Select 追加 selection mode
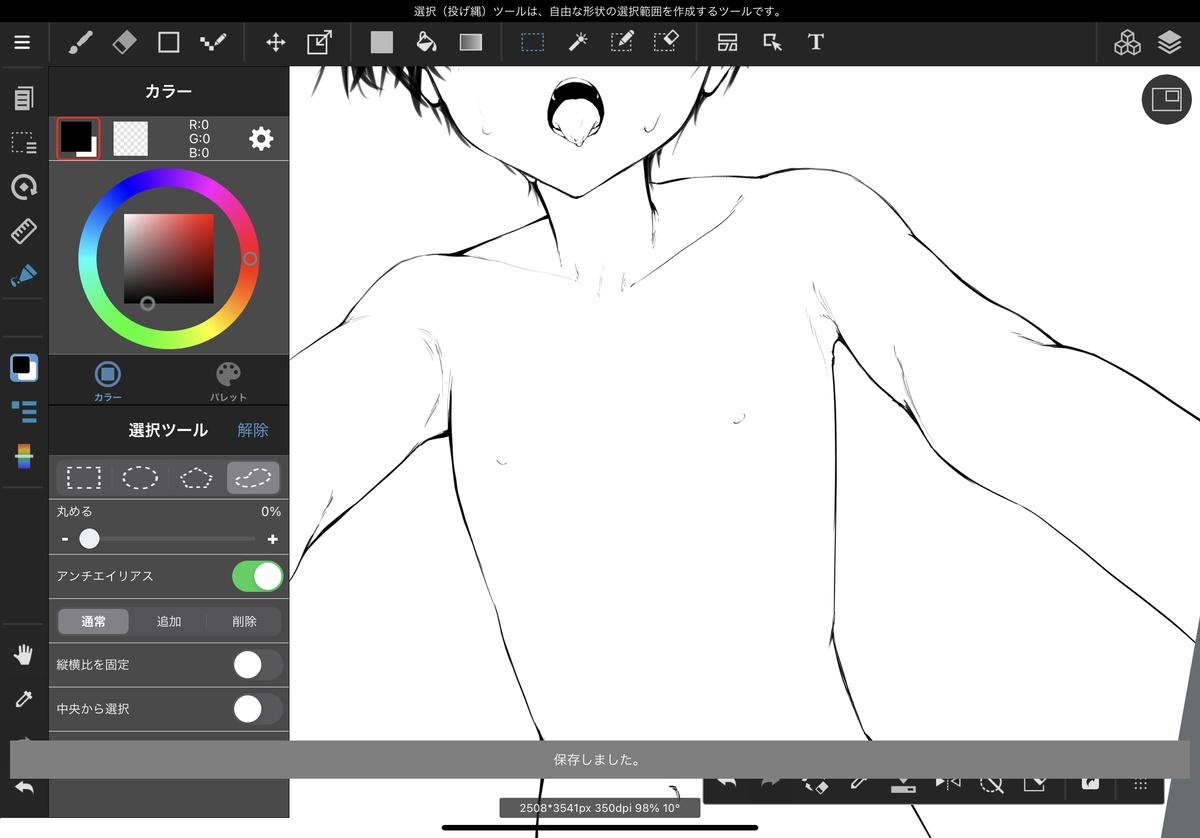Screen dimensions: 1200x838 pos(169,621)
